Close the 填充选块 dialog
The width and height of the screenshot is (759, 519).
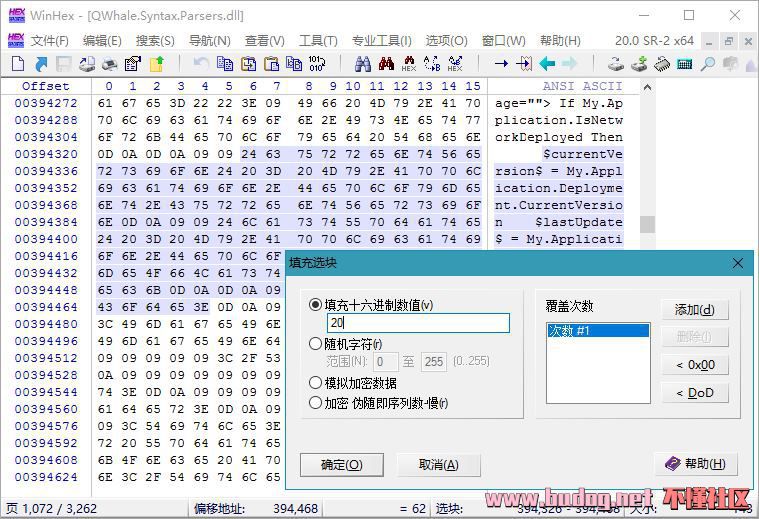738,263
